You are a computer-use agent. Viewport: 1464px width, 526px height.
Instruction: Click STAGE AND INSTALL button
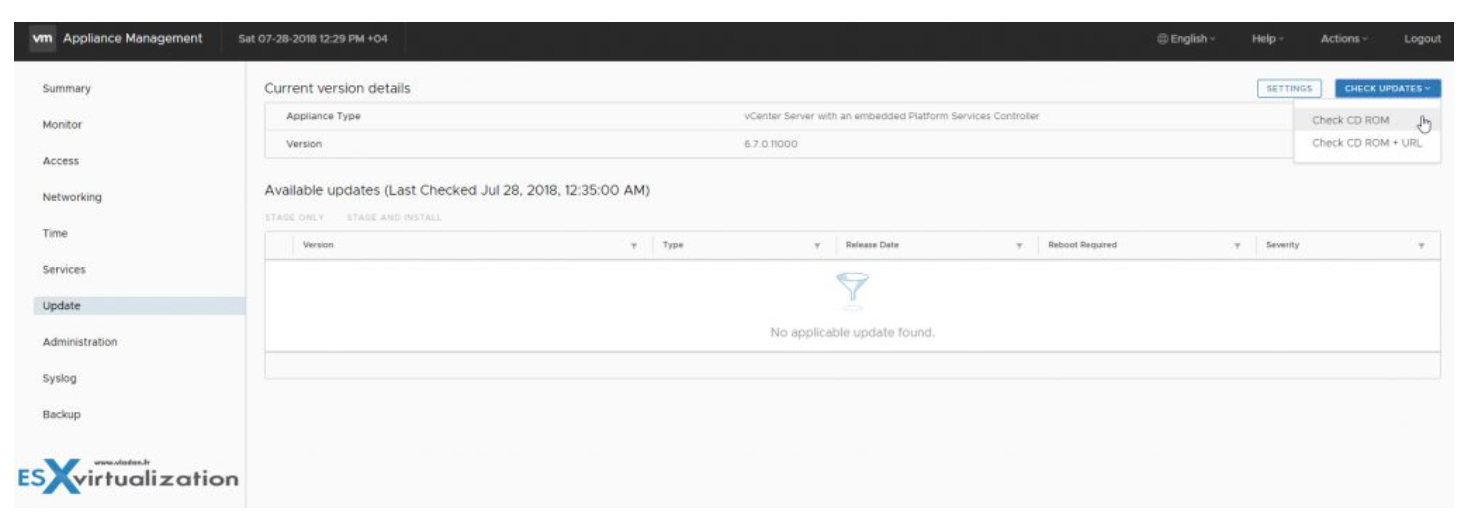(x=394, y=218)
